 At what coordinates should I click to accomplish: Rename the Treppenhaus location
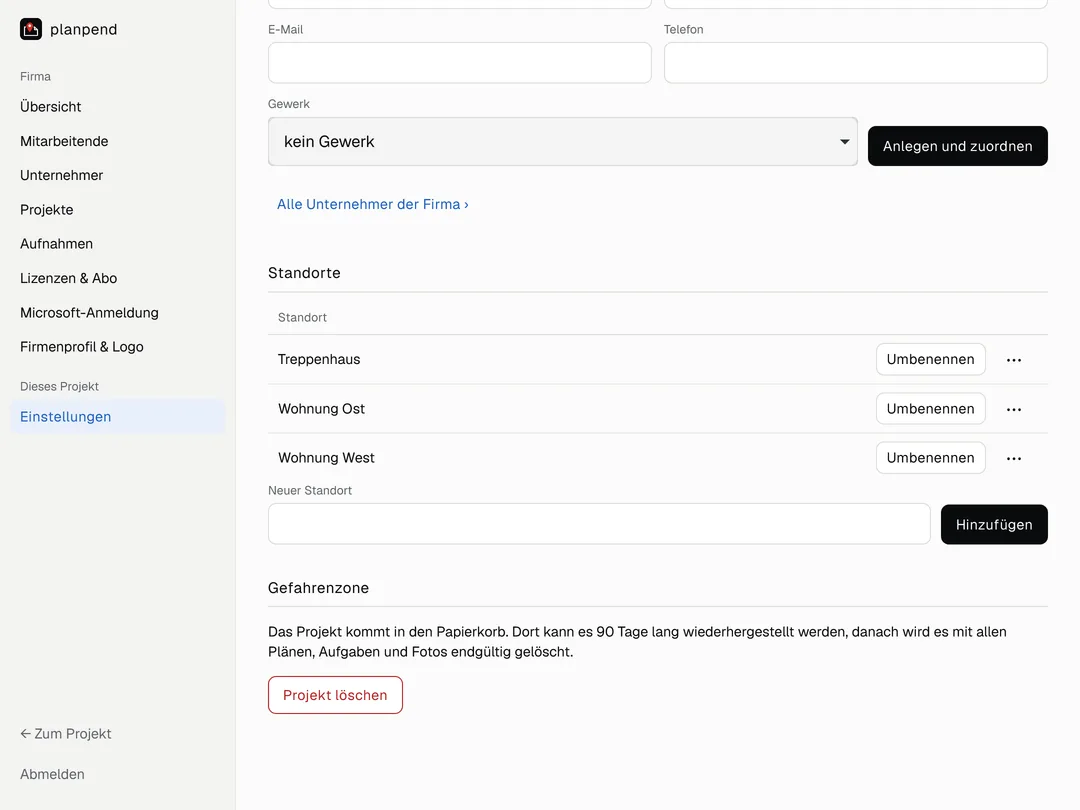[x=931, y=360]
